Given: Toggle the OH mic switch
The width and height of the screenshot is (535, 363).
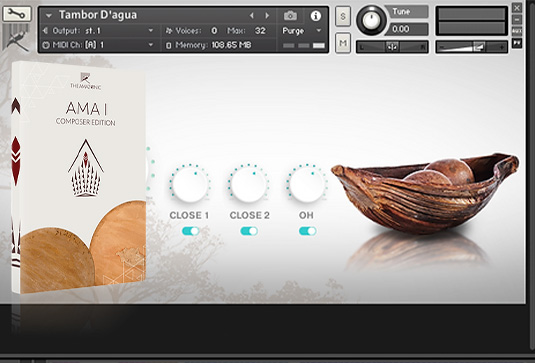Looking at the screenshot, I should [307, 231].
